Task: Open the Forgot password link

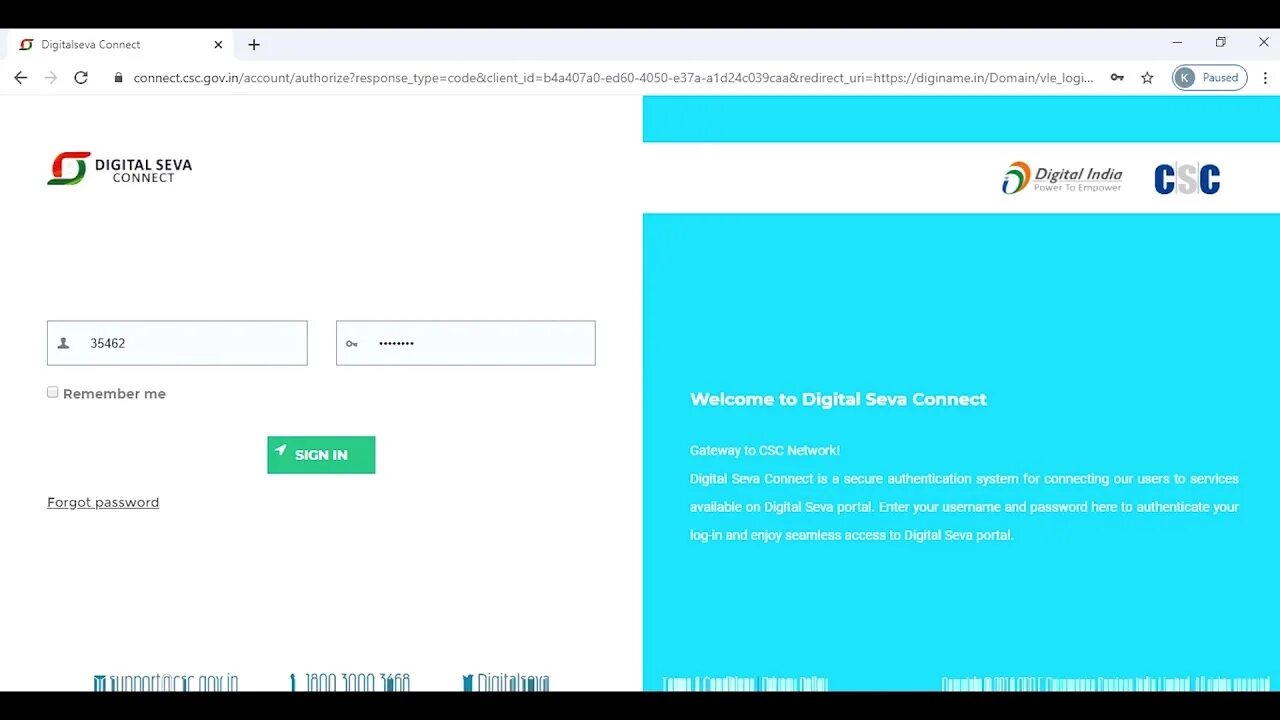Action: pos(103,502)
